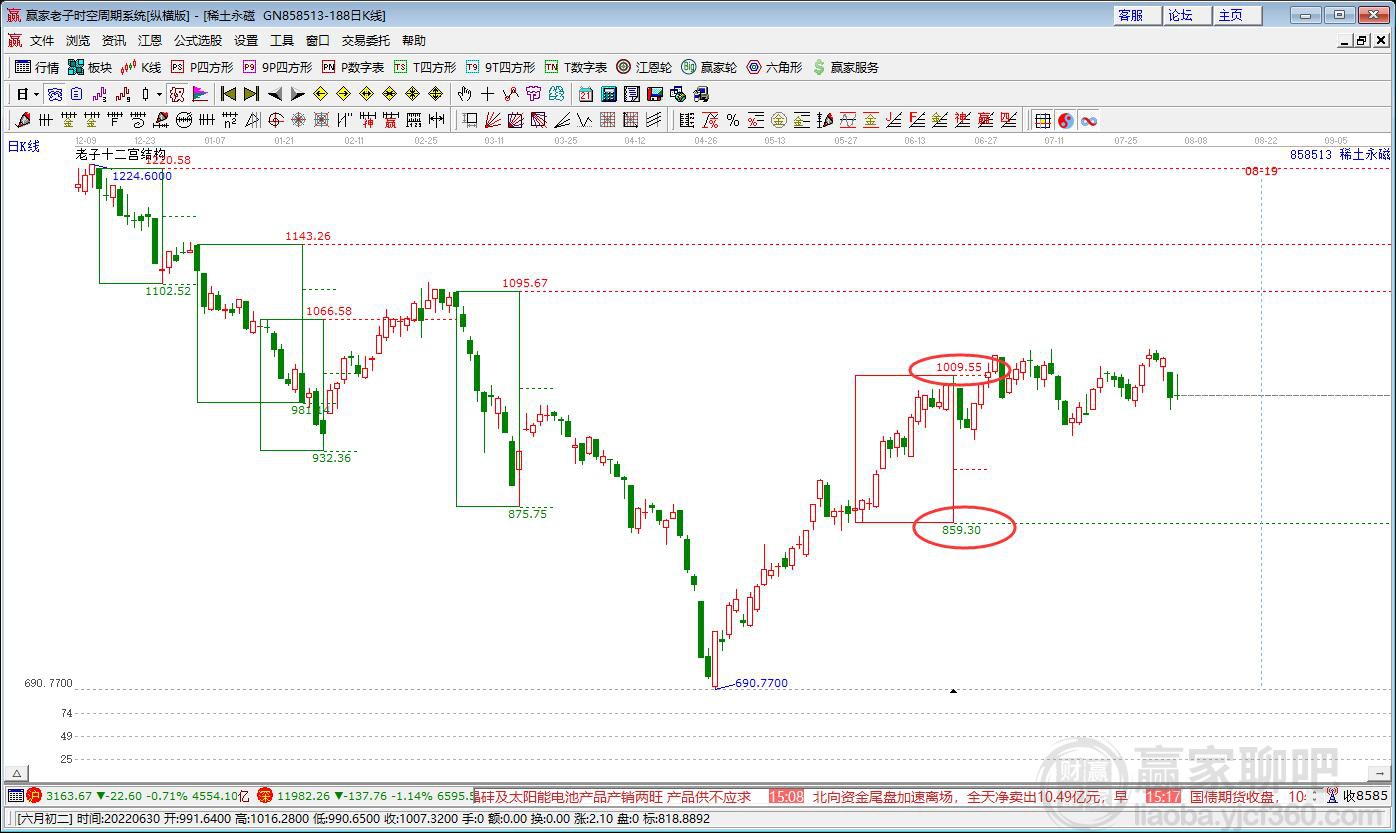The height and width of the screenshot is (833, 1396).
Task: Click the 15:08 news ticker timestamp
Action: click(787, 797)
